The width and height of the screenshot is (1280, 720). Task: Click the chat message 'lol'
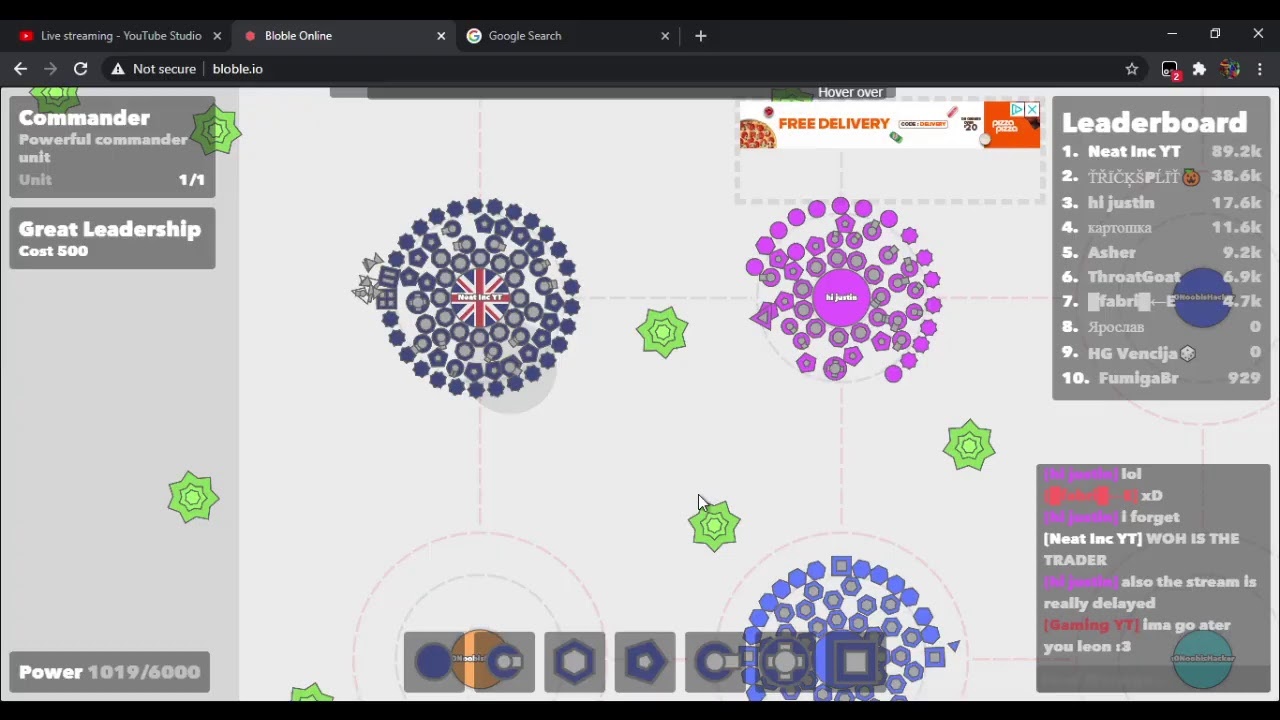tap(1131, 474)
